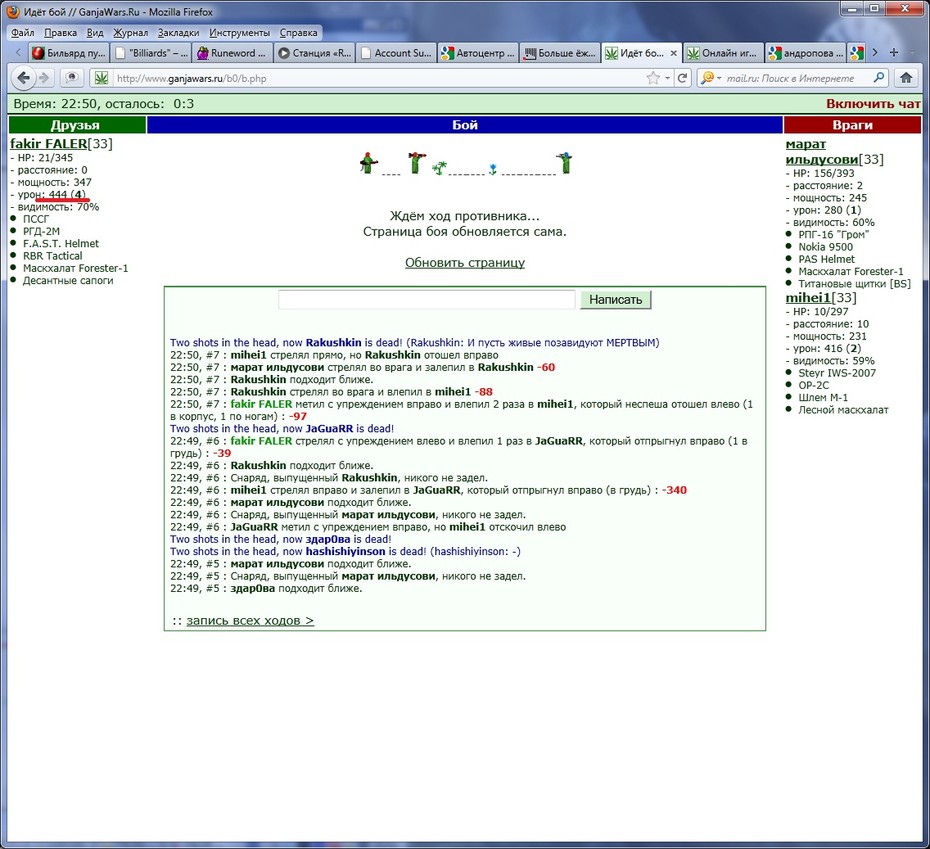Viewport: 930px width, 849px height.
Task: Click the site identity icon beside the Forward arrow
Action: tap(72, 78)
